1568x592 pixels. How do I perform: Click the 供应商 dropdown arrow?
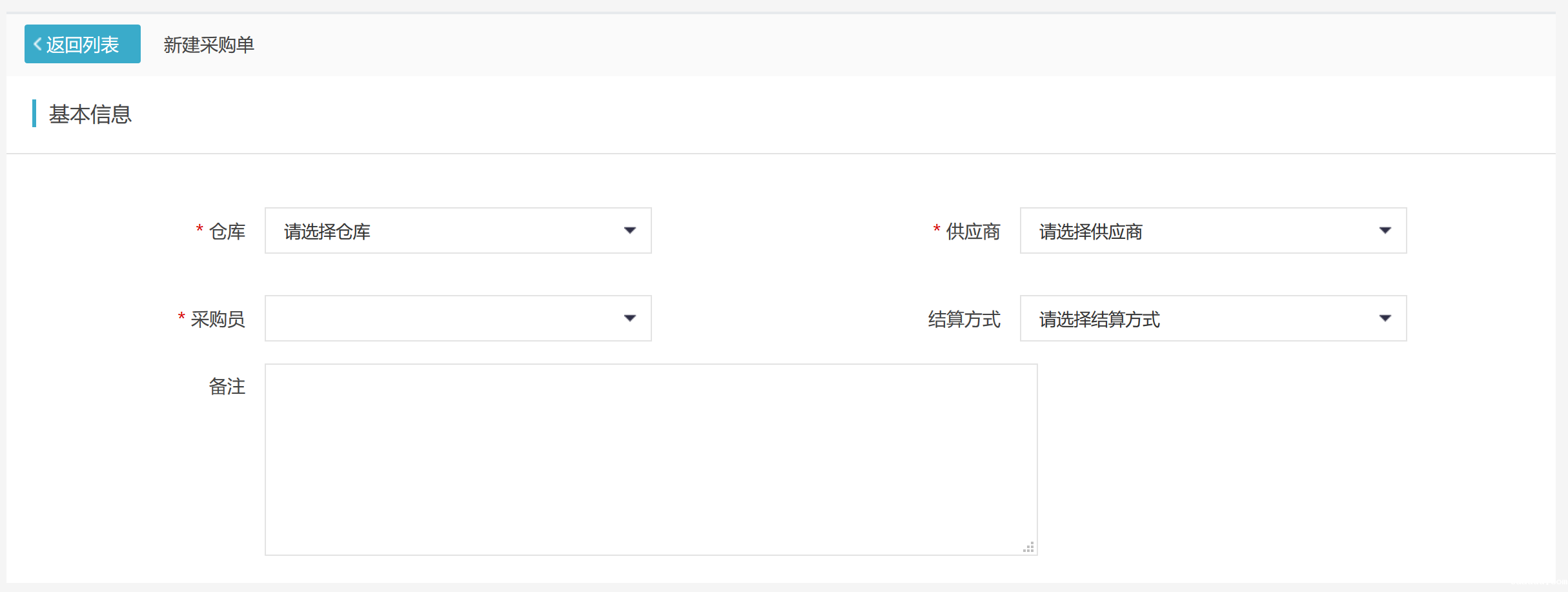(x=1385, y=230)
